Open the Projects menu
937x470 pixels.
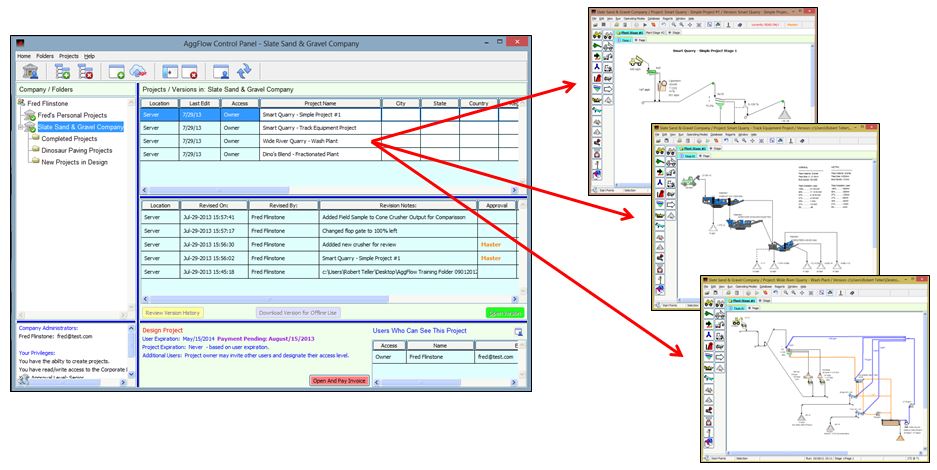click(69, 56)
